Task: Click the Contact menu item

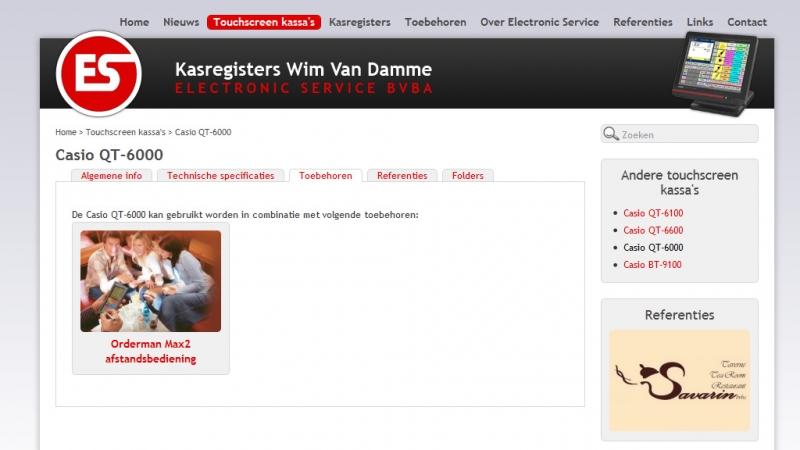Action: click(x=747, y=22)
